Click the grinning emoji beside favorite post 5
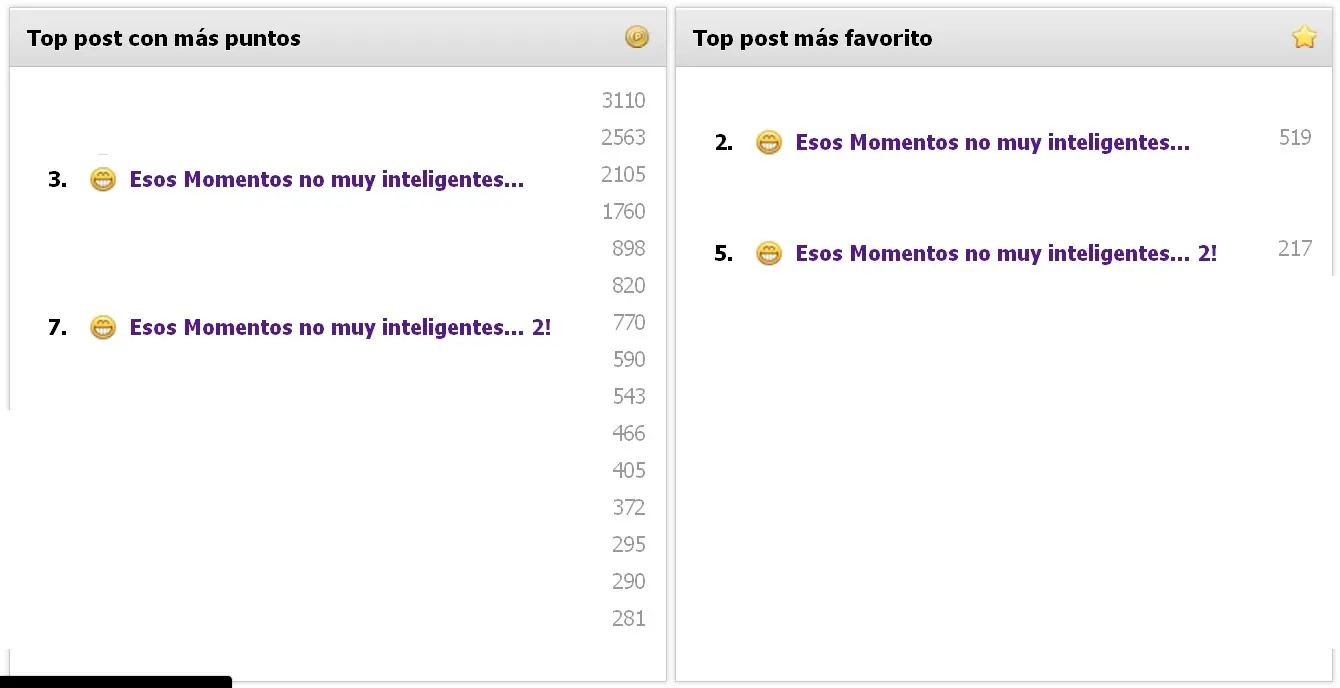 click(x=768, y=253)
